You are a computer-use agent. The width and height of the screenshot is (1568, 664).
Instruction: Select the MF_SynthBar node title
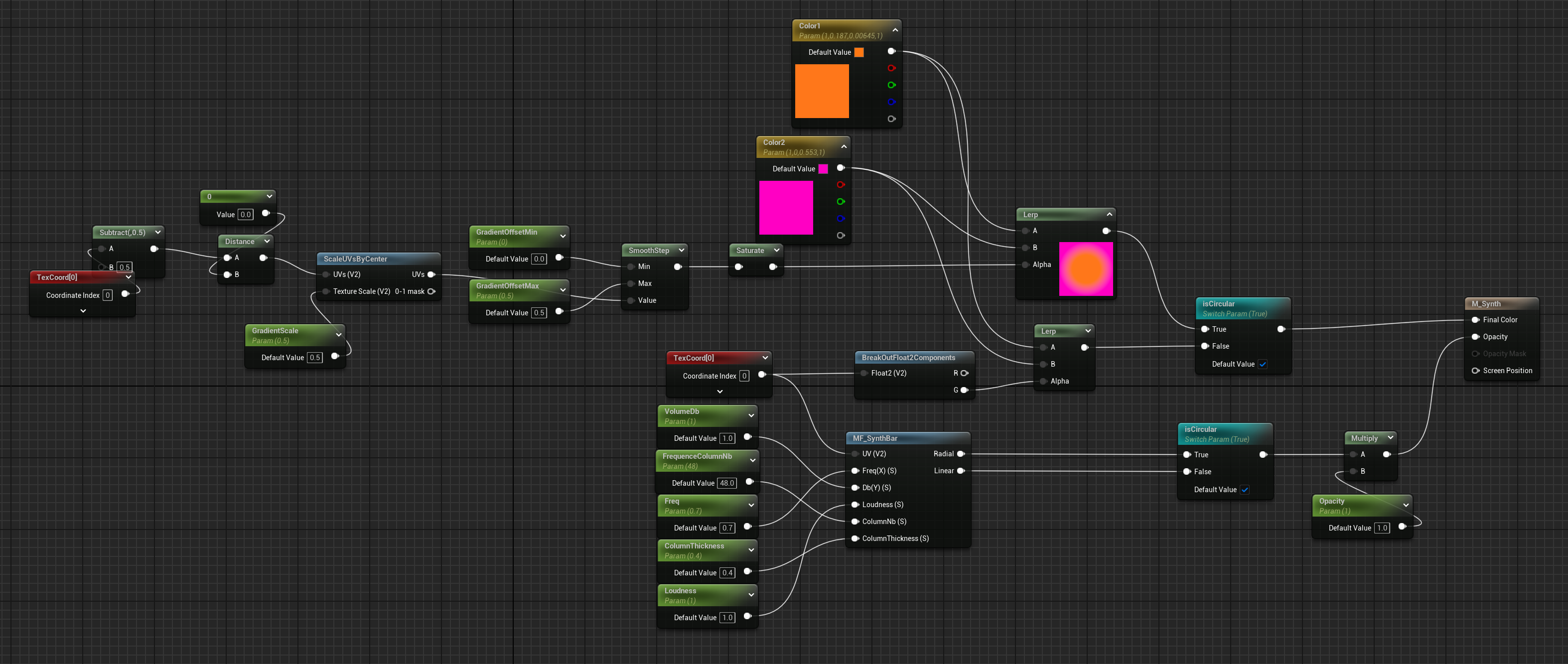tap(875, 438)
